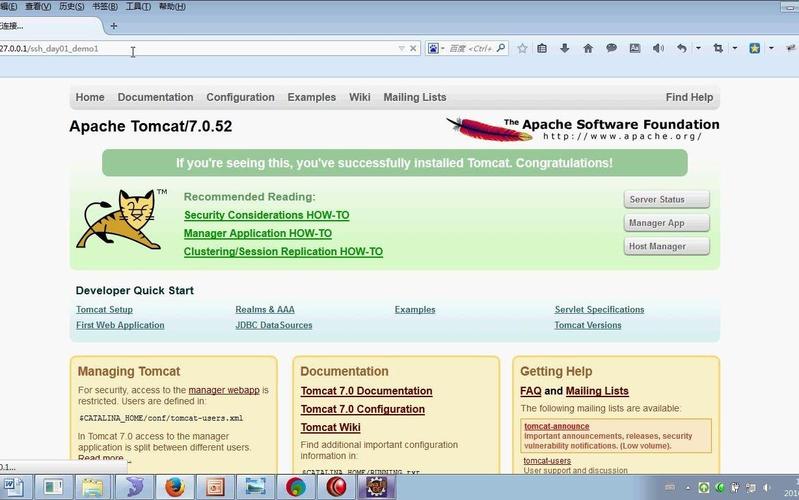
Task: Stop loading with the X button
Action: click(413, 48)
